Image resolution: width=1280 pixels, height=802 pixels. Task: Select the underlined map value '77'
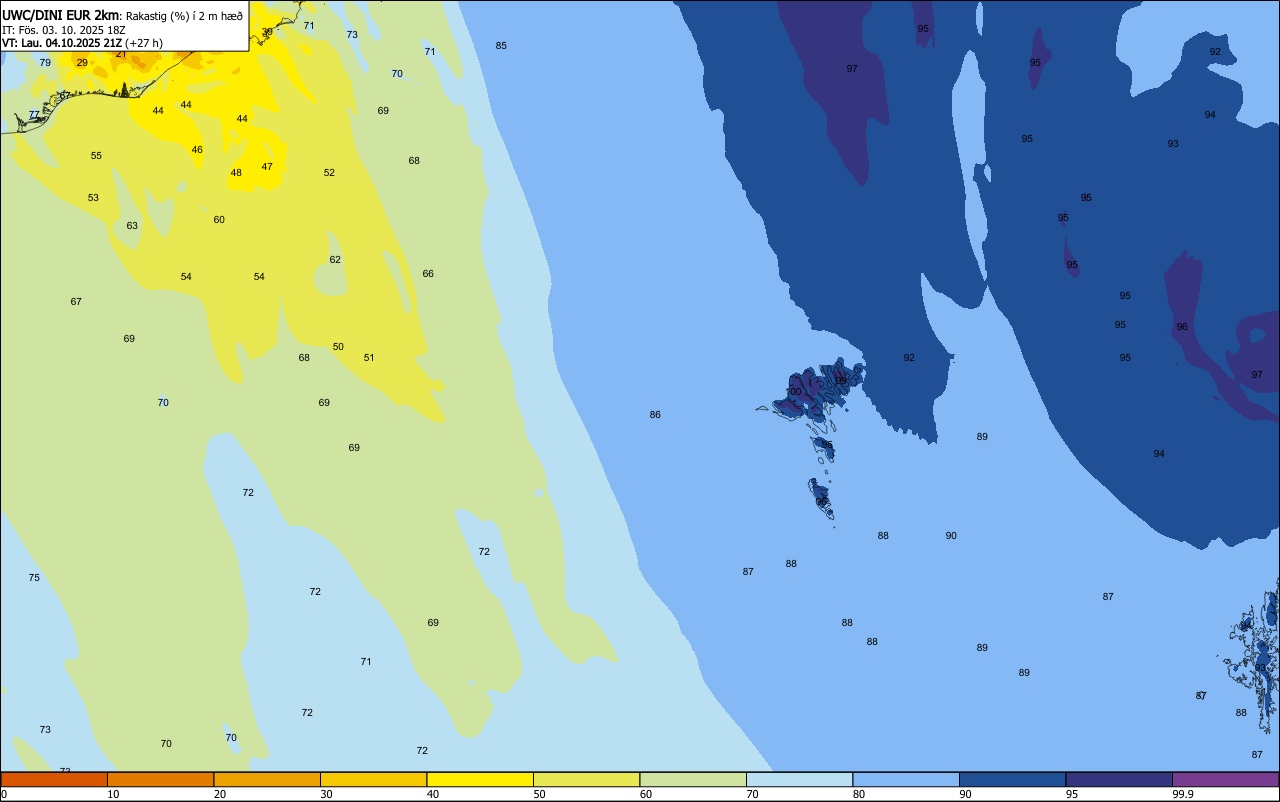[34, 115]
